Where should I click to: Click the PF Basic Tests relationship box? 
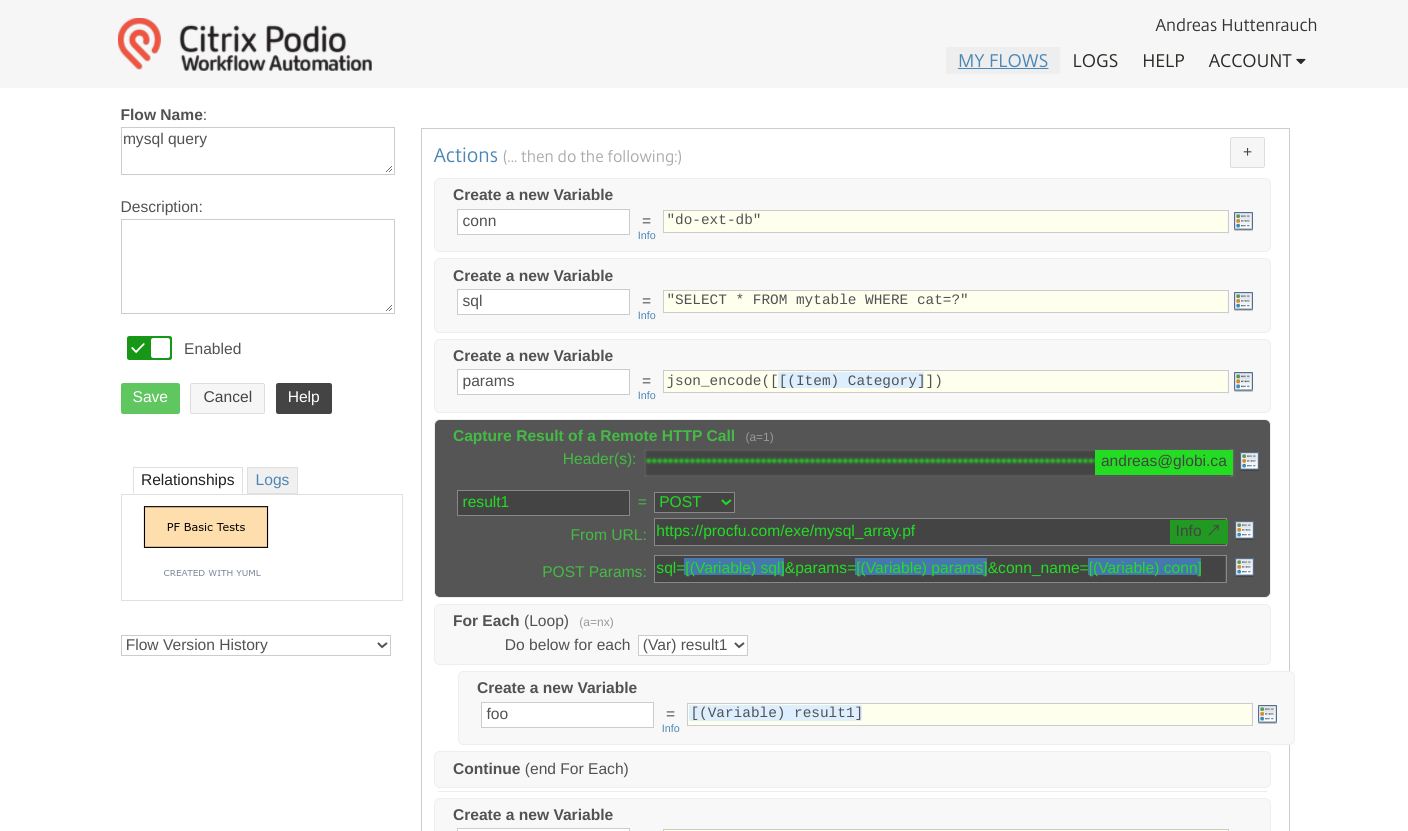(x=205, y=526)
